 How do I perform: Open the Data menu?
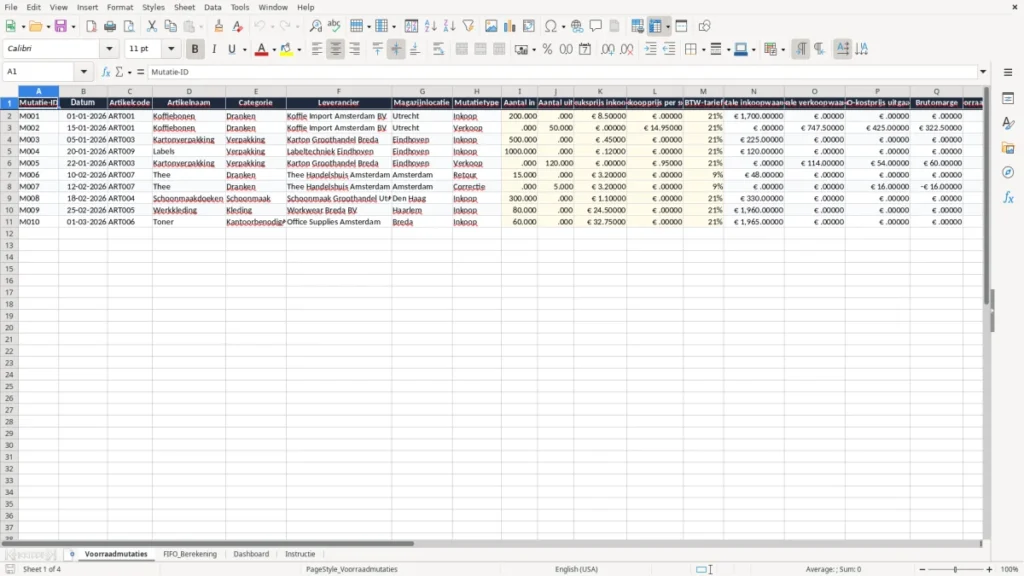pos(212,7)
